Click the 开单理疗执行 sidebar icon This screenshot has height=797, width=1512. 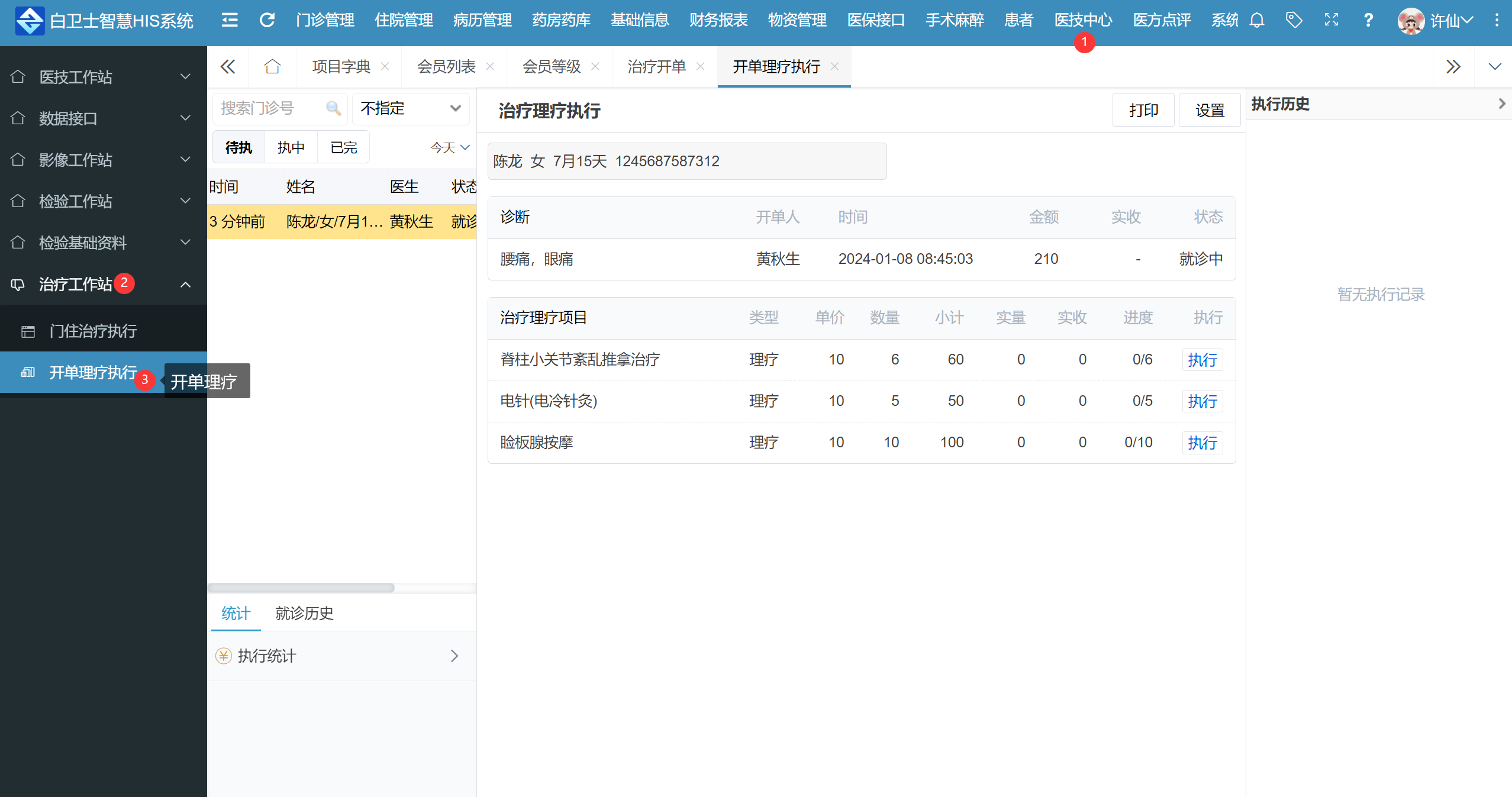pyautogui.click(x=28, y=373)
